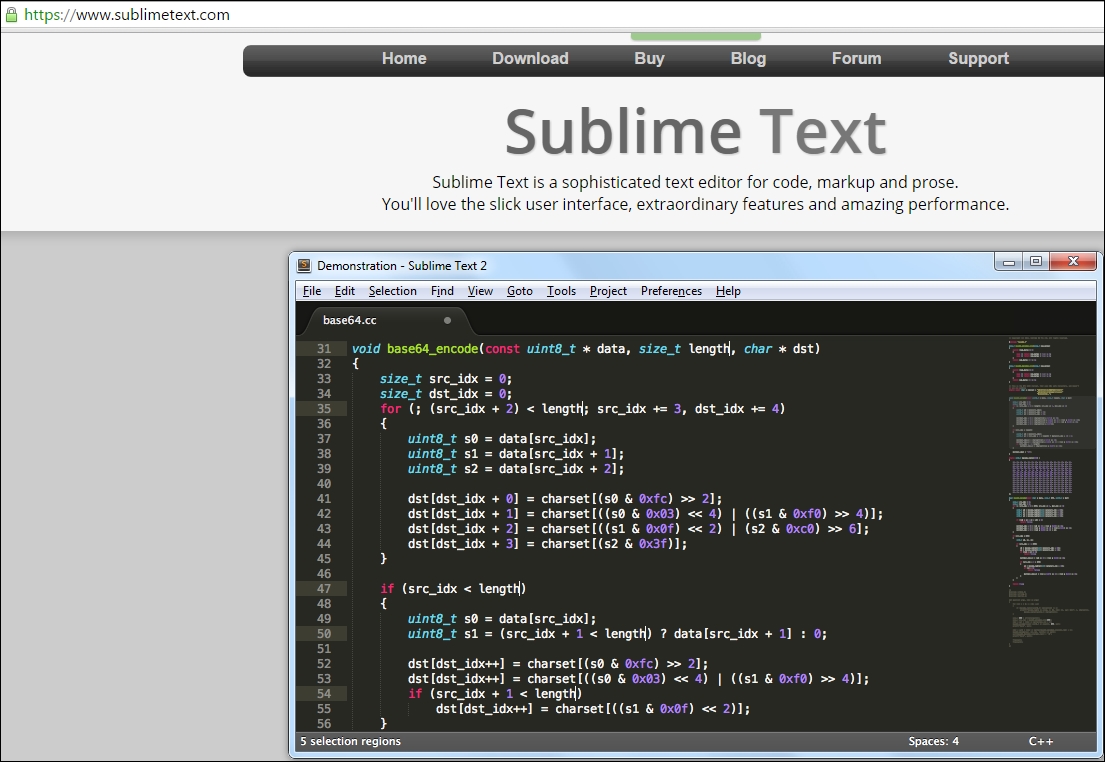The height and width of the screenshot is (762, 1105).
Task: Click the 'Demonstration - Sublime Text 2' window title
Action: 402,266
